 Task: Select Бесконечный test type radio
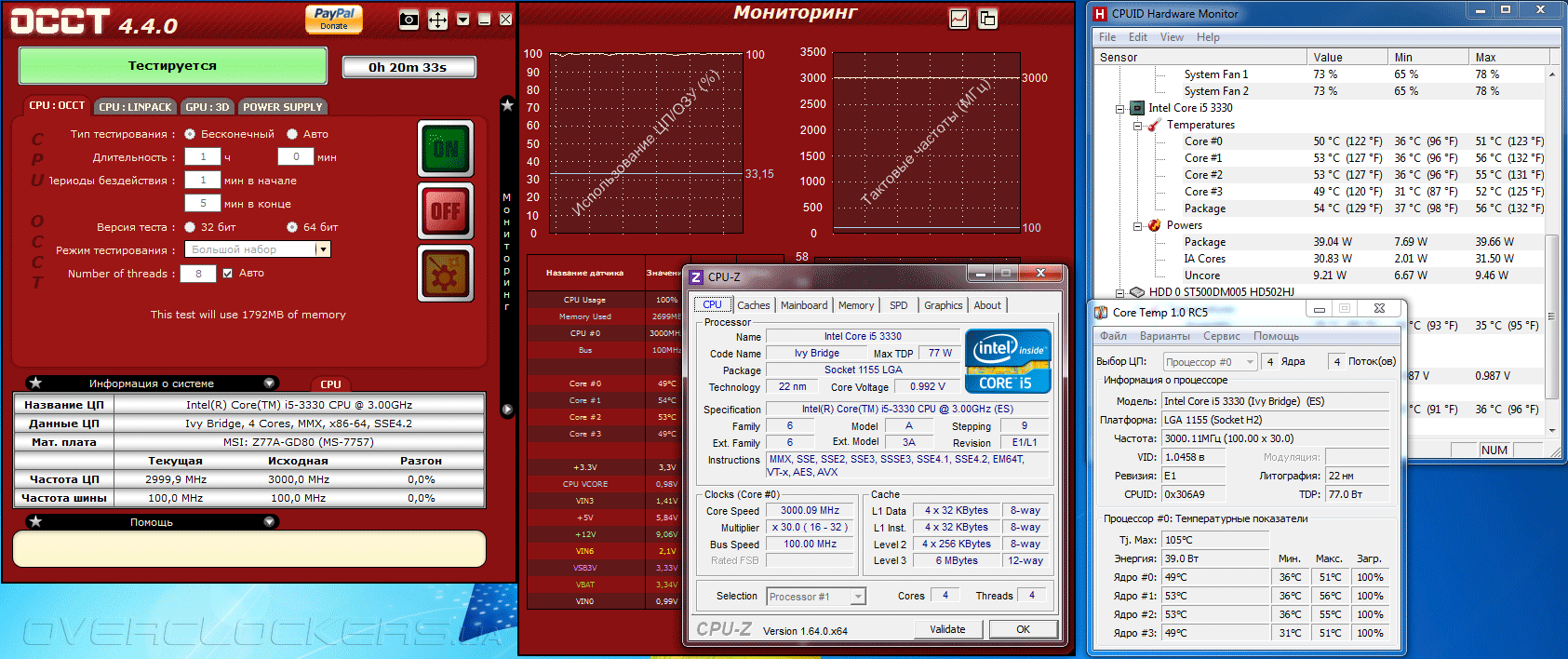(x=190, y=134)
